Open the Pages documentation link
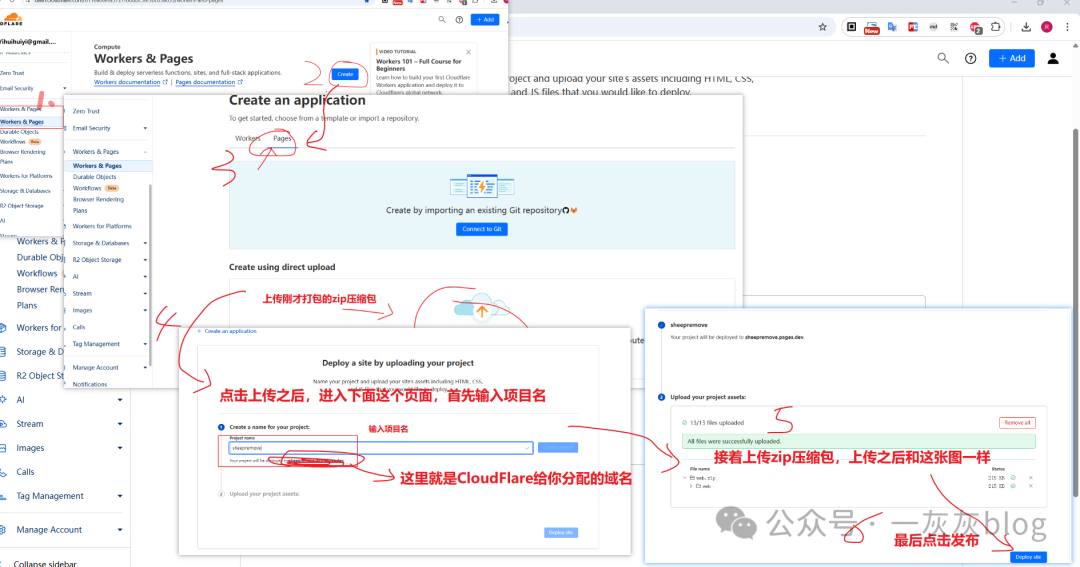This screenshot has width=1080, height=567. pyautogui.click(x=205, y=82)
